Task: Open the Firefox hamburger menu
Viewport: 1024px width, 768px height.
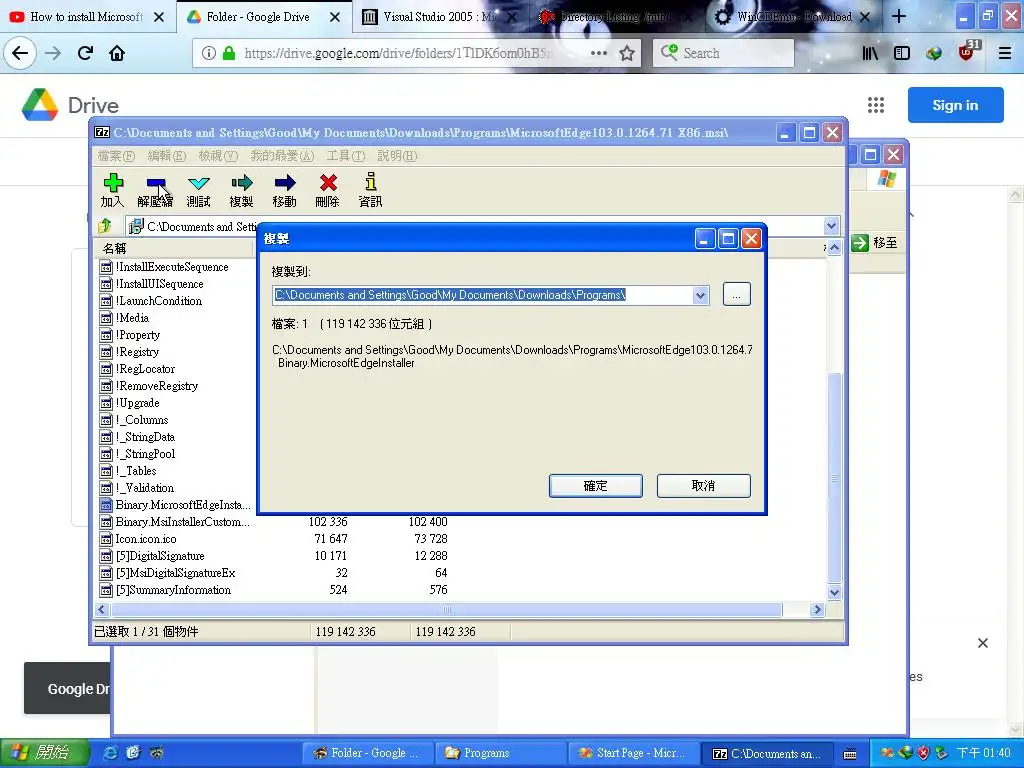Action: (1005, 53)
